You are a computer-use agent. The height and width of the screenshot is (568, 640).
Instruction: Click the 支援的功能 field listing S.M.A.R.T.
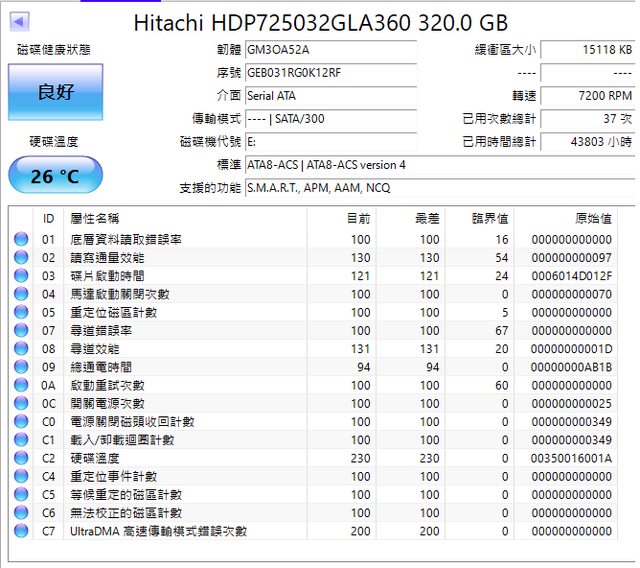440,187
